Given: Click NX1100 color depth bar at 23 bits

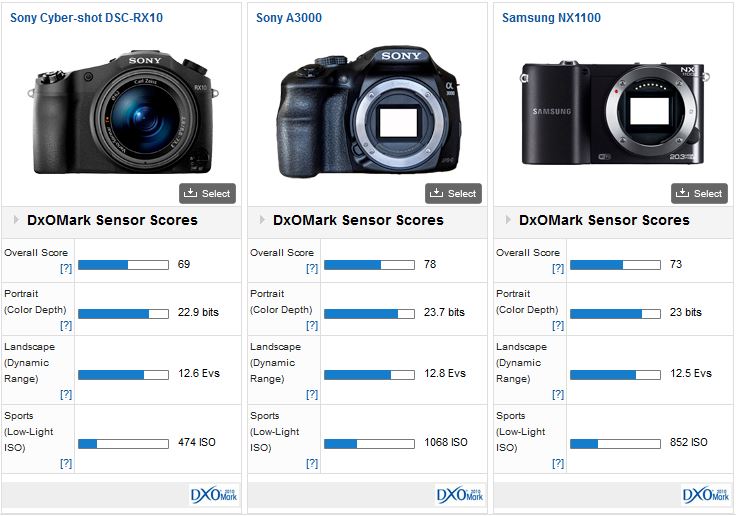Looking at the screenshot, I should tap(615, 314).
